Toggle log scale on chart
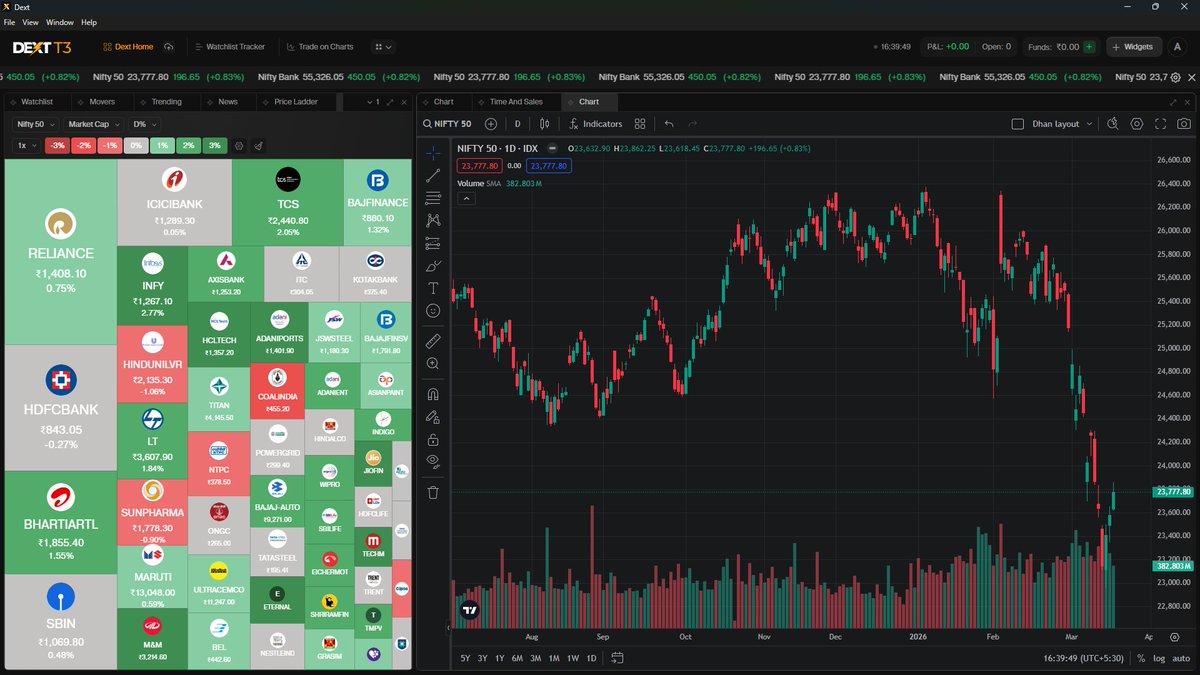1200x675 pixels. click(x=1159, y=658)
